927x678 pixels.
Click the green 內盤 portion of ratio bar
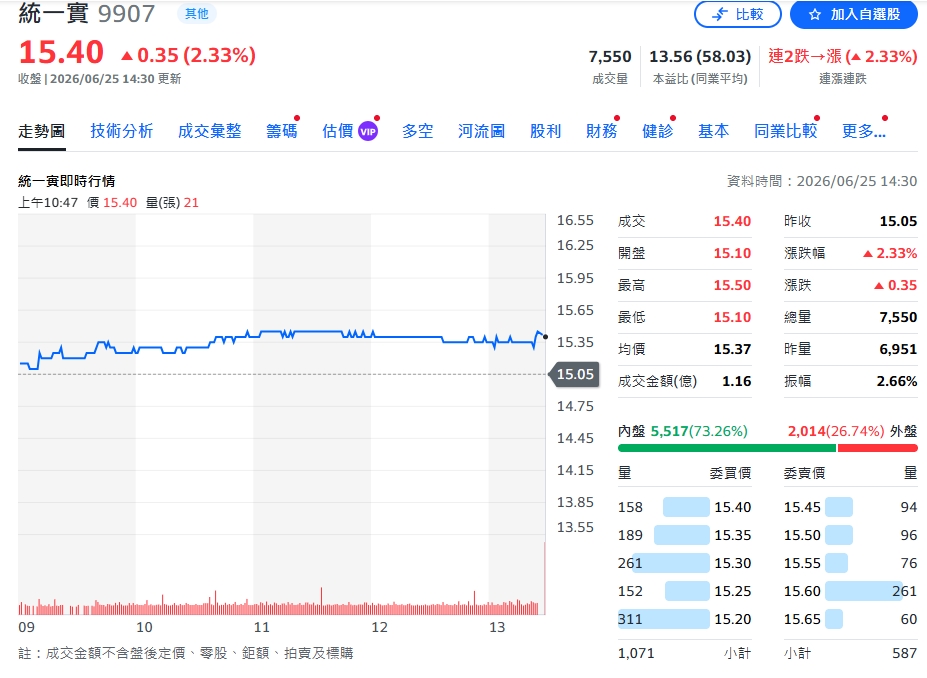pos(727,448)
